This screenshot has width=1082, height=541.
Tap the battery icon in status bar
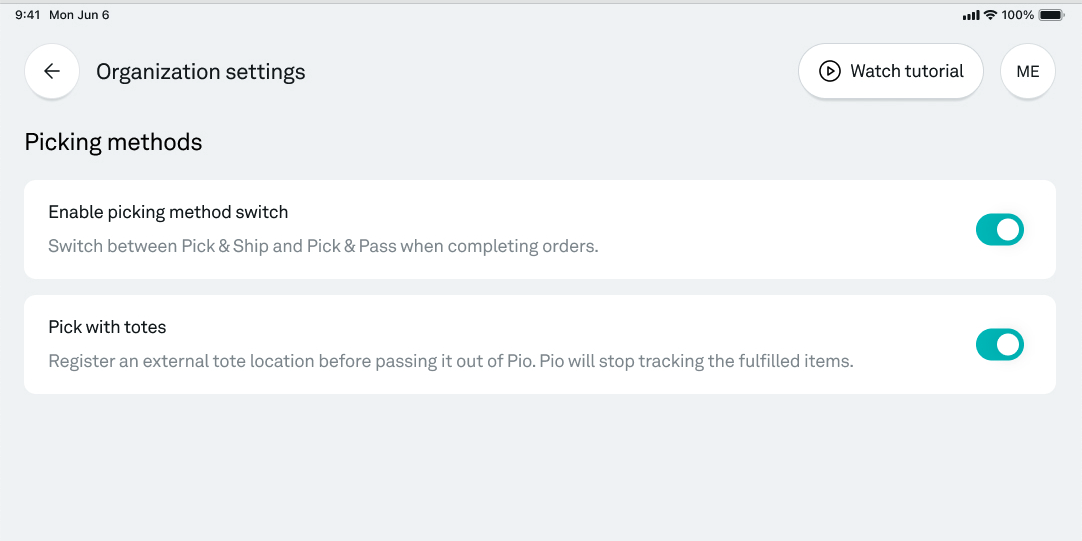coord(1052,14)
